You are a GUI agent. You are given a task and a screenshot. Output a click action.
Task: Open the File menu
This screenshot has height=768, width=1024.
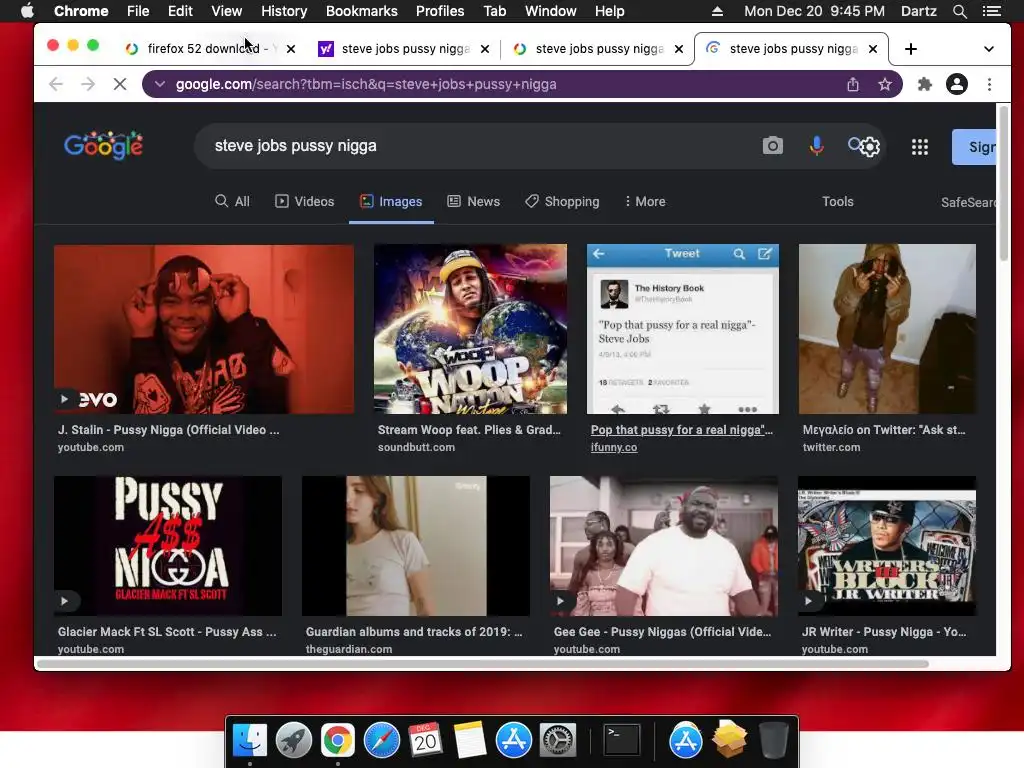138,11
